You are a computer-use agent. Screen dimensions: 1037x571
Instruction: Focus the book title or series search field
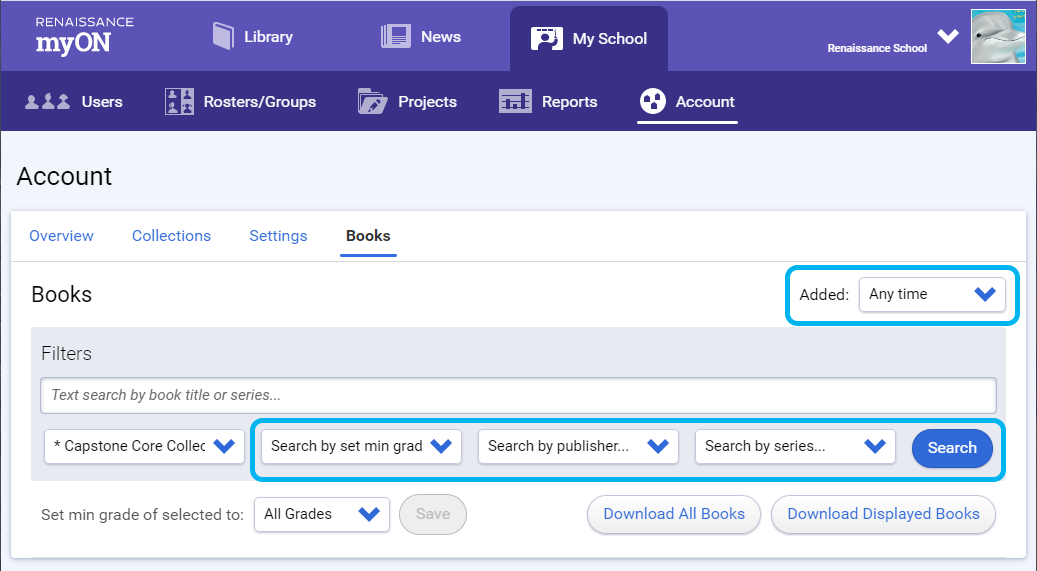click(x=518, y=396)
